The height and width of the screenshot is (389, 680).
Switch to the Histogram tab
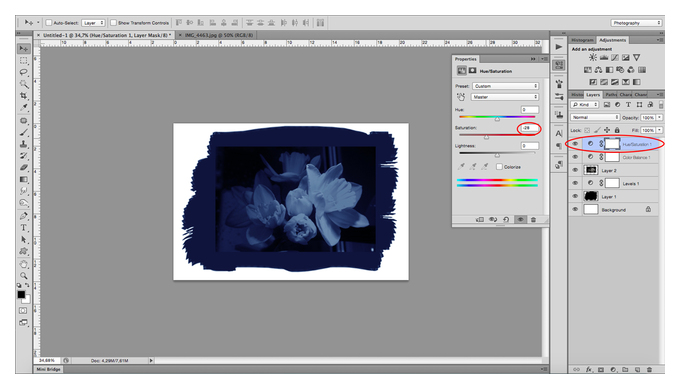(582, 40)
